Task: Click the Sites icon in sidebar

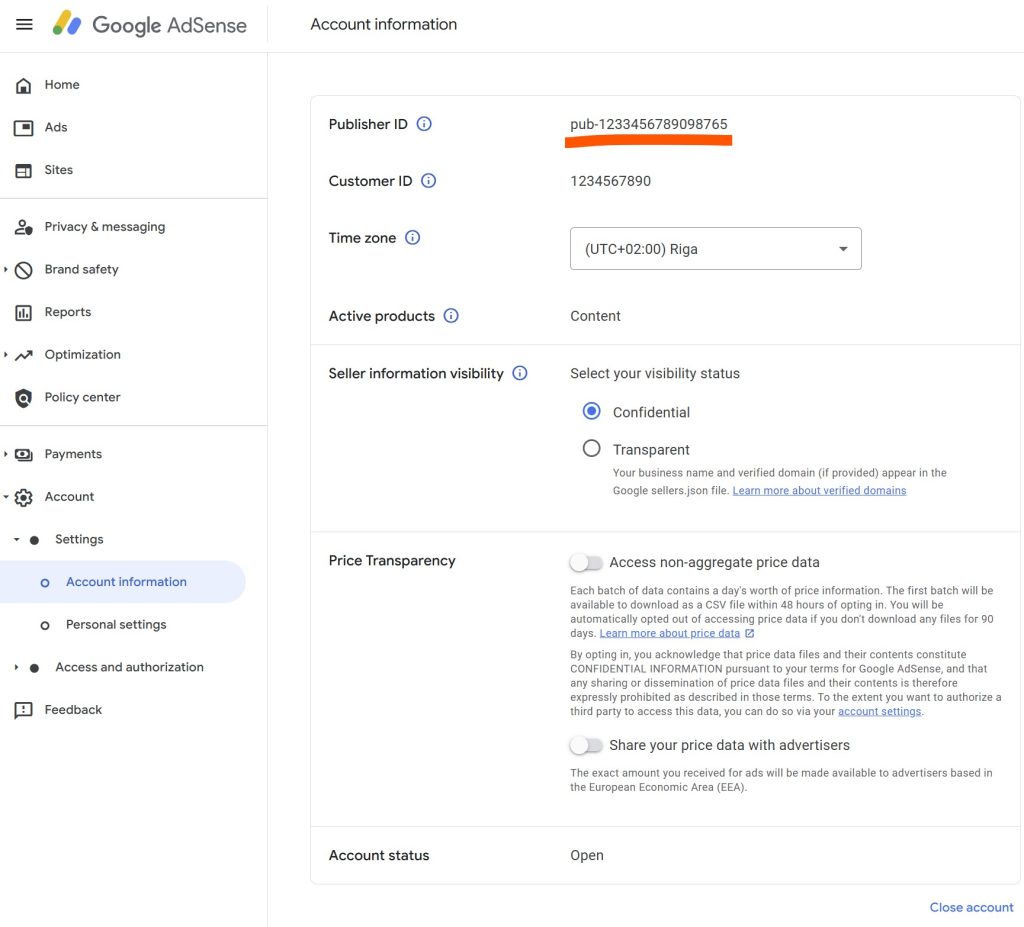Action: point(23,171)
